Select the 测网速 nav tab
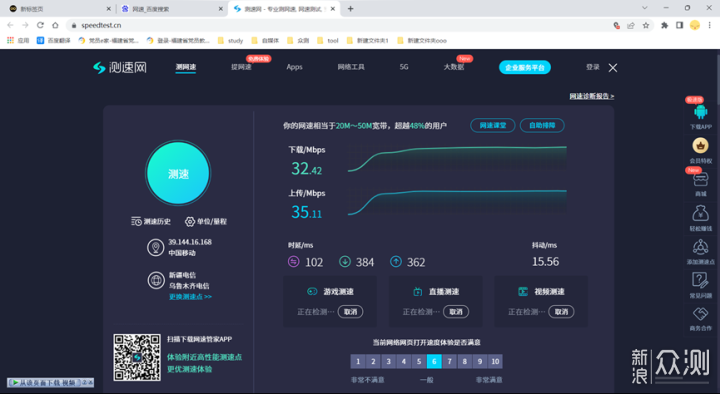Image resolution: width=720 pixels, height=394 pixels. [x=186, y=67]
